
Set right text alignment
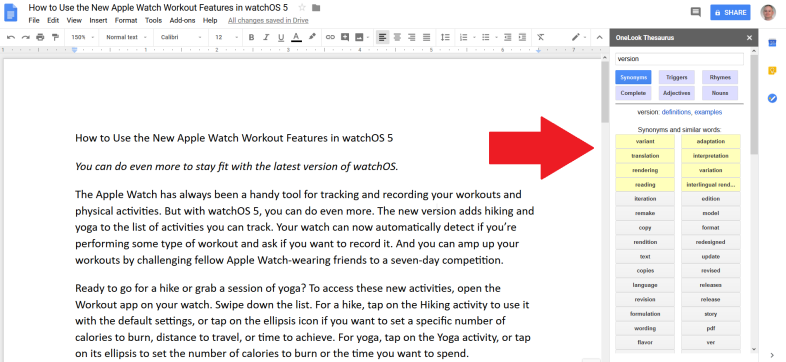point(412,37)
